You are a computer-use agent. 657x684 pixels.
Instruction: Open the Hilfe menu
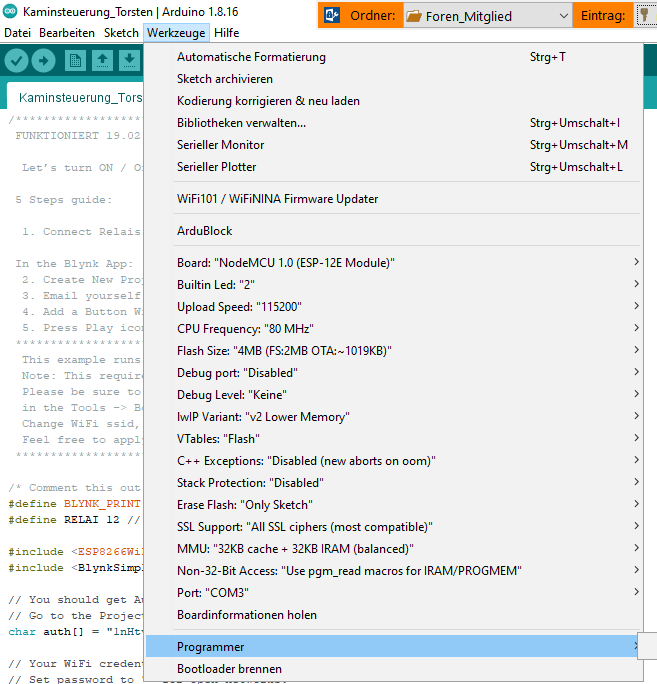coord(226,33)
